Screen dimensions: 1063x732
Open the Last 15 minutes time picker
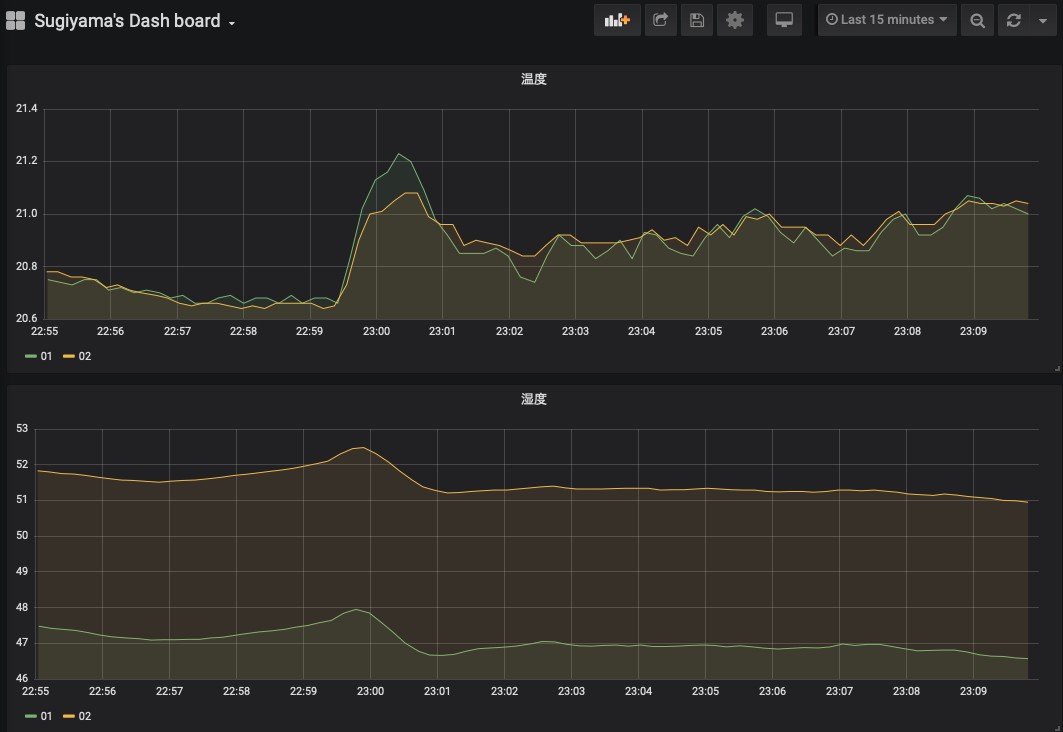tap(887, 20)
